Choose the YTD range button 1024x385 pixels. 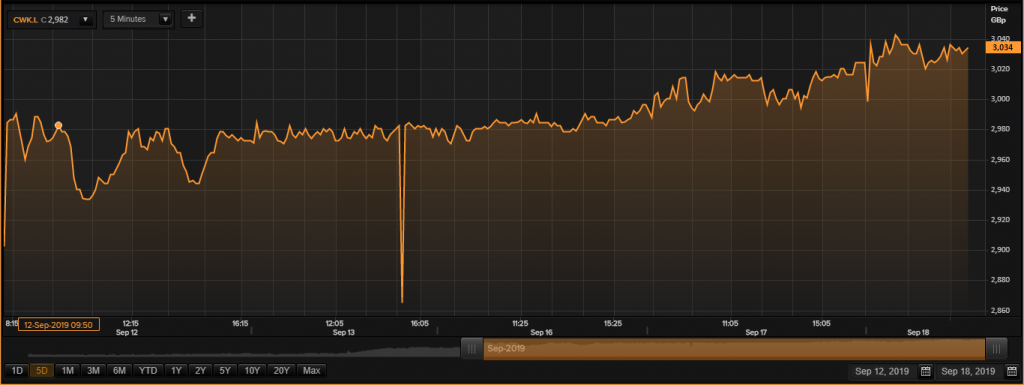pyautogui.click(x=148, y=371)
